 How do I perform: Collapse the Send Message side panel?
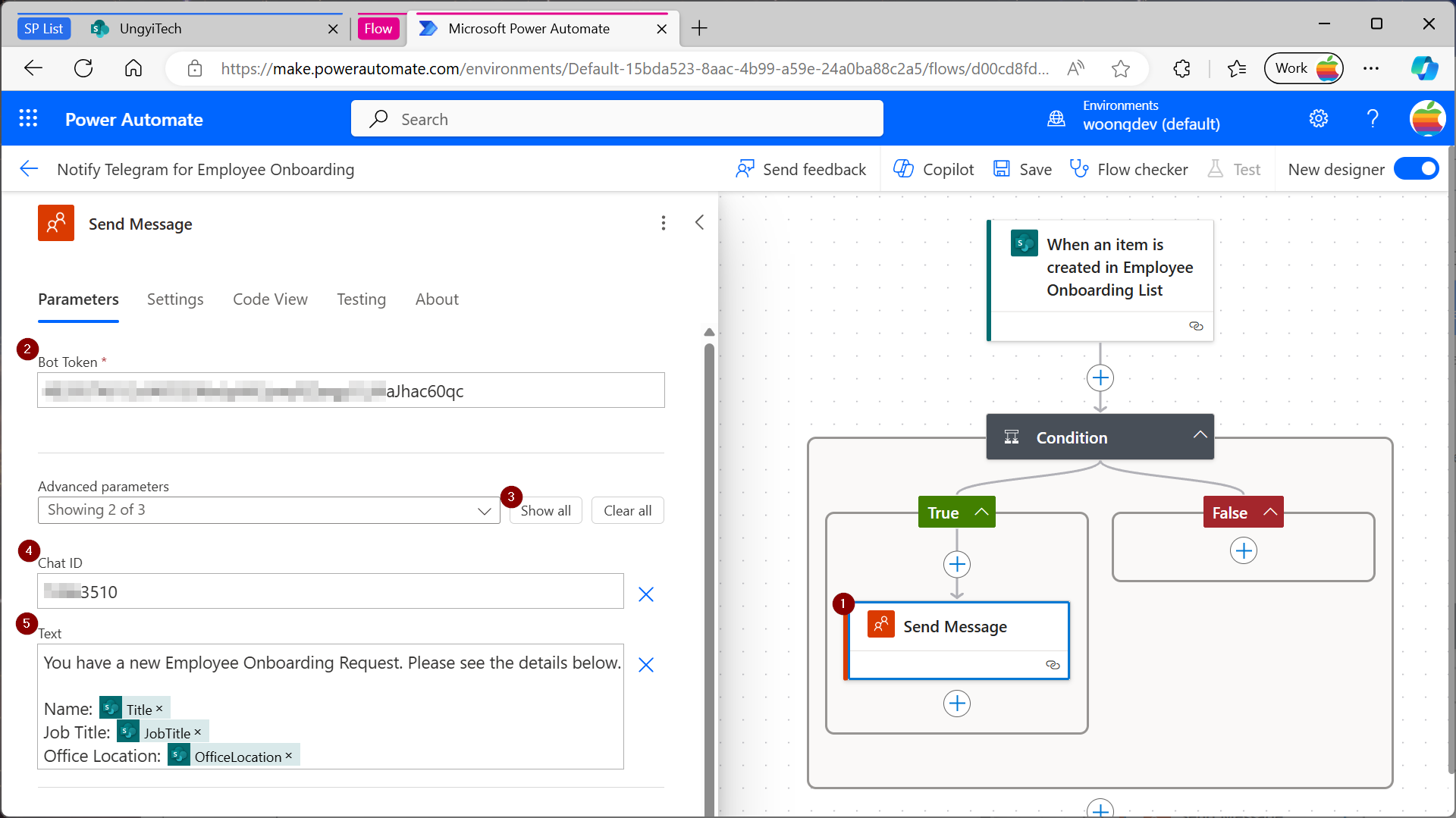coord(699,222)
